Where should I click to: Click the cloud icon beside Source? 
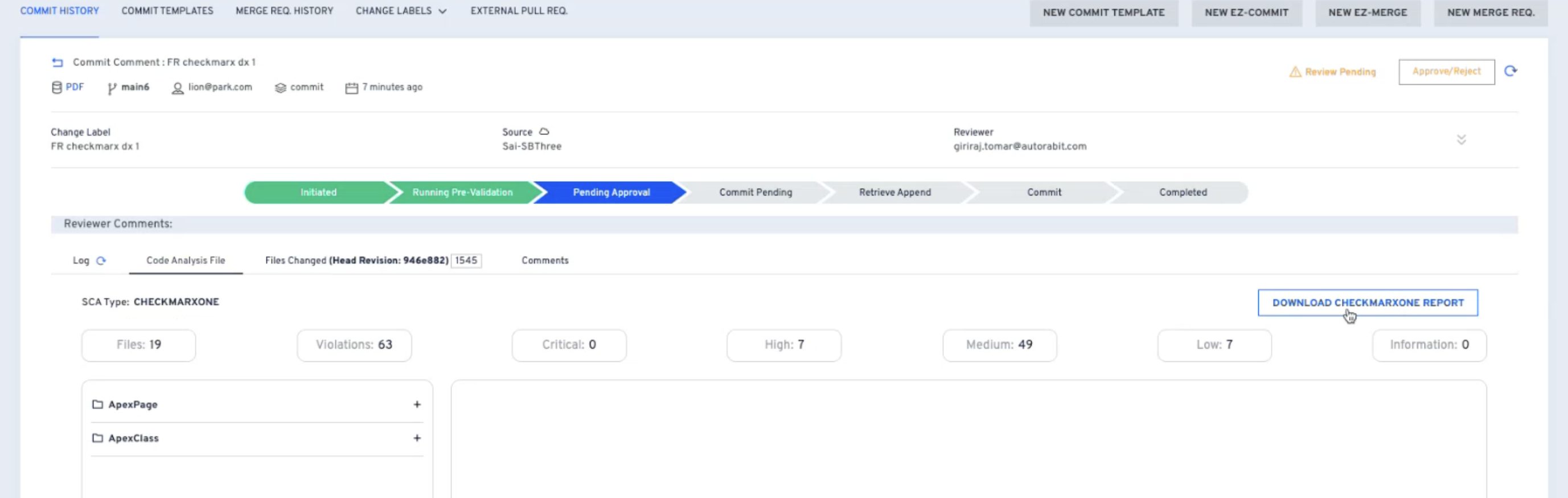pyautogui.click(x=544, y=132)
